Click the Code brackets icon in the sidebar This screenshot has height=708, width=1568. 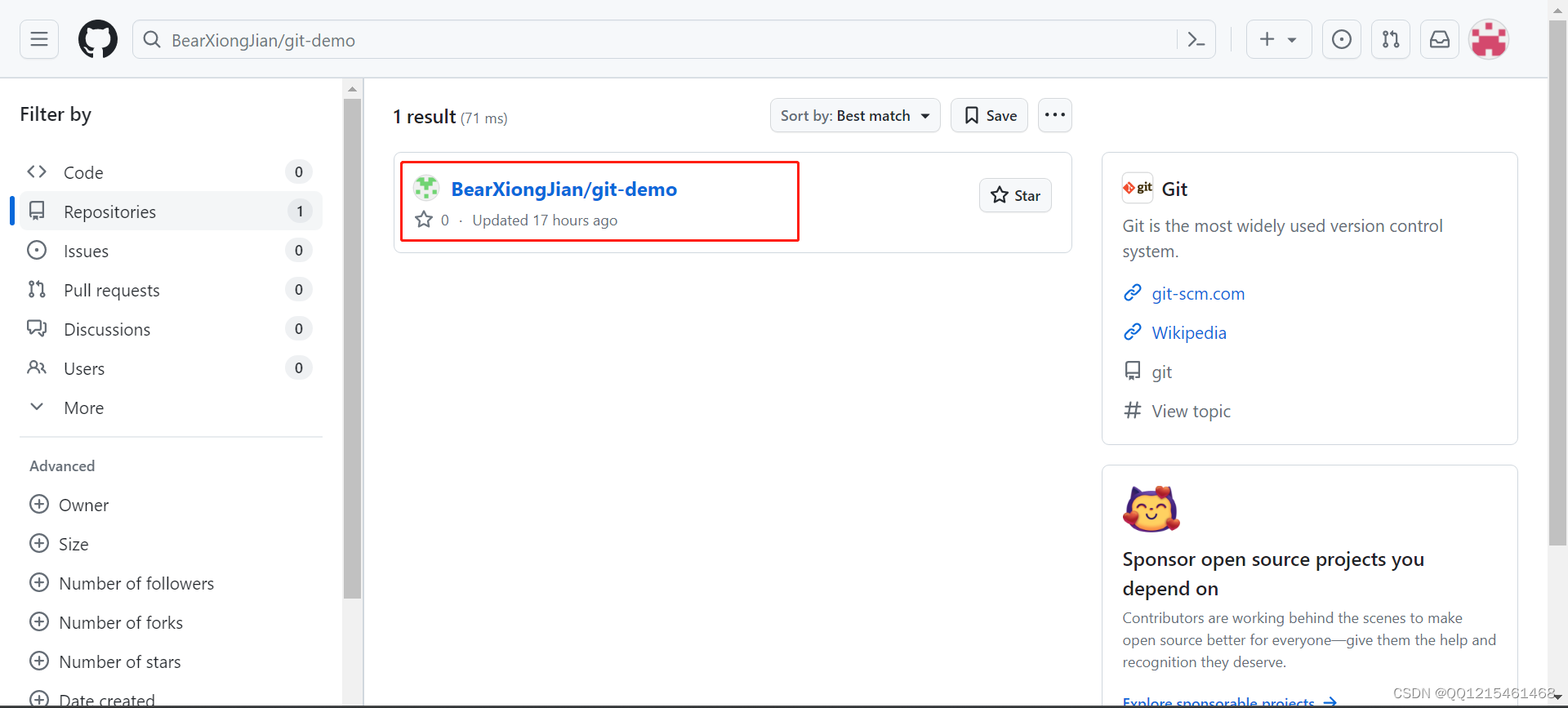coord(37,171)
